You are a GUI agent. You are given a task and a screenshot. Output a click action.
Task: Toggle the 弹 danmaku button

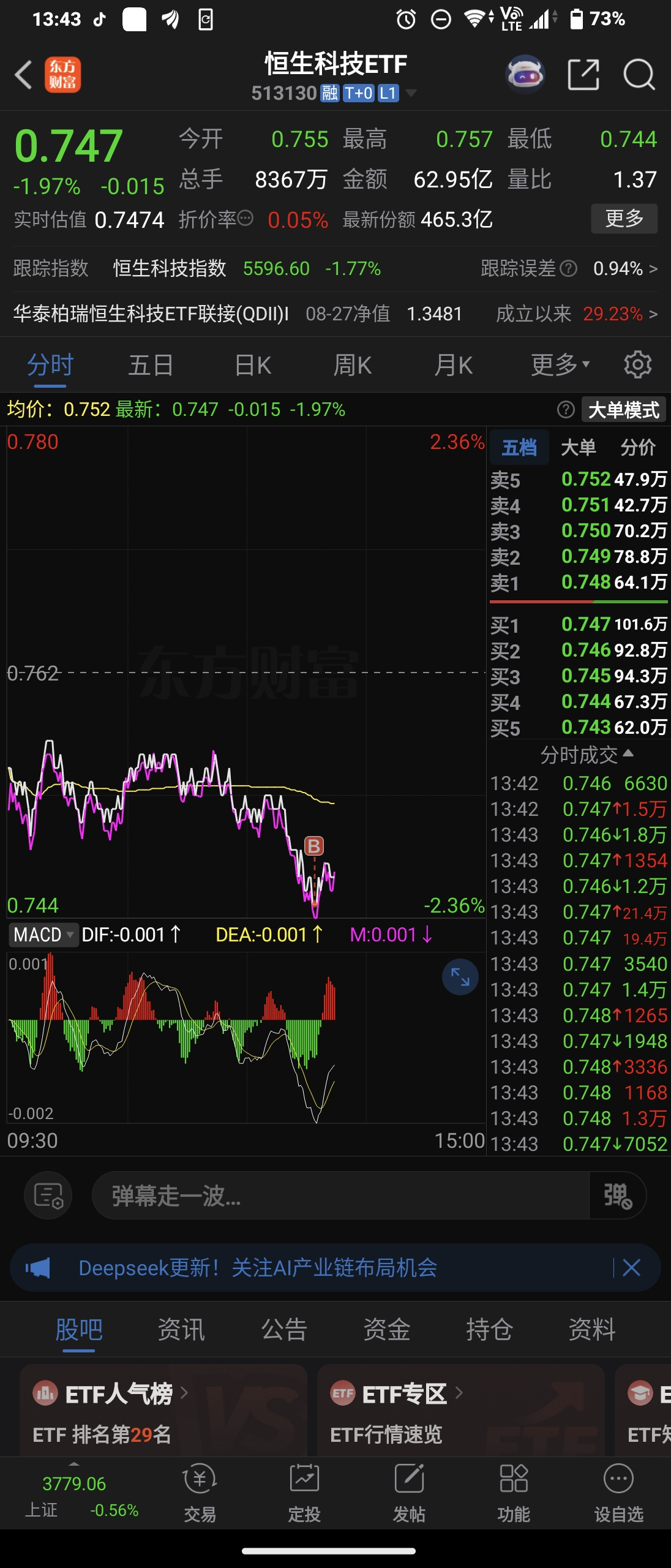(617, 1196)
